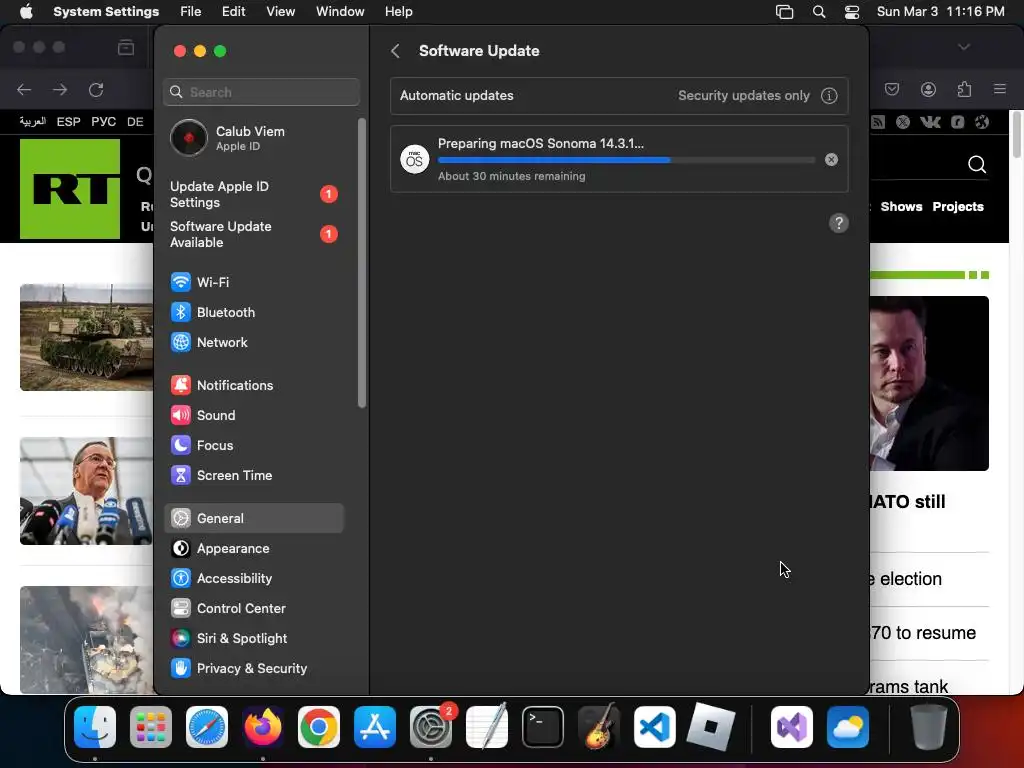Click the Automatic updates info icon
The image size is (1024, 768).
click(x=829, y=96)
